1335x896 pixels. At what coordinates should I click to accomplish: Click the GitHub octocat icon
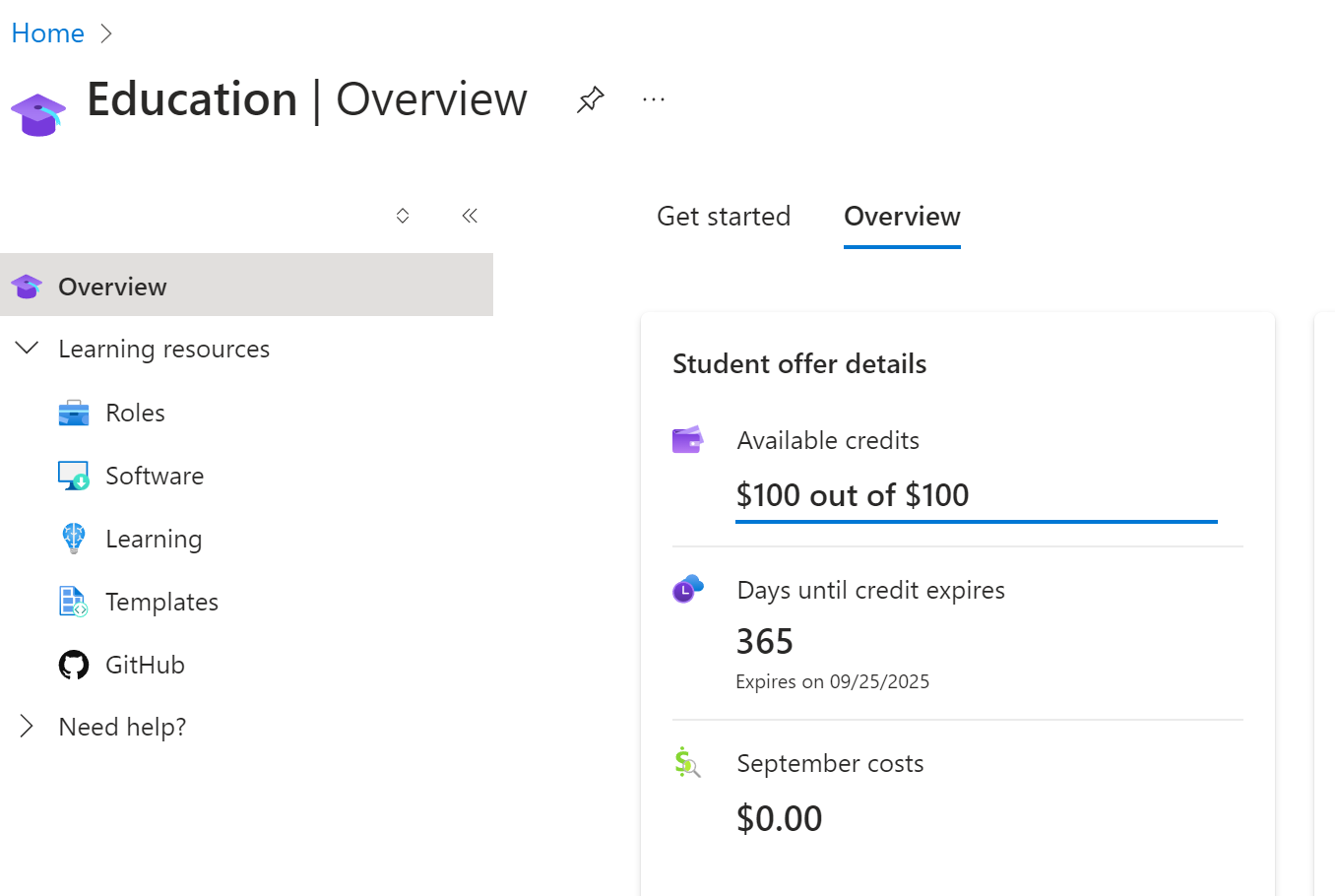pos(74,665)
